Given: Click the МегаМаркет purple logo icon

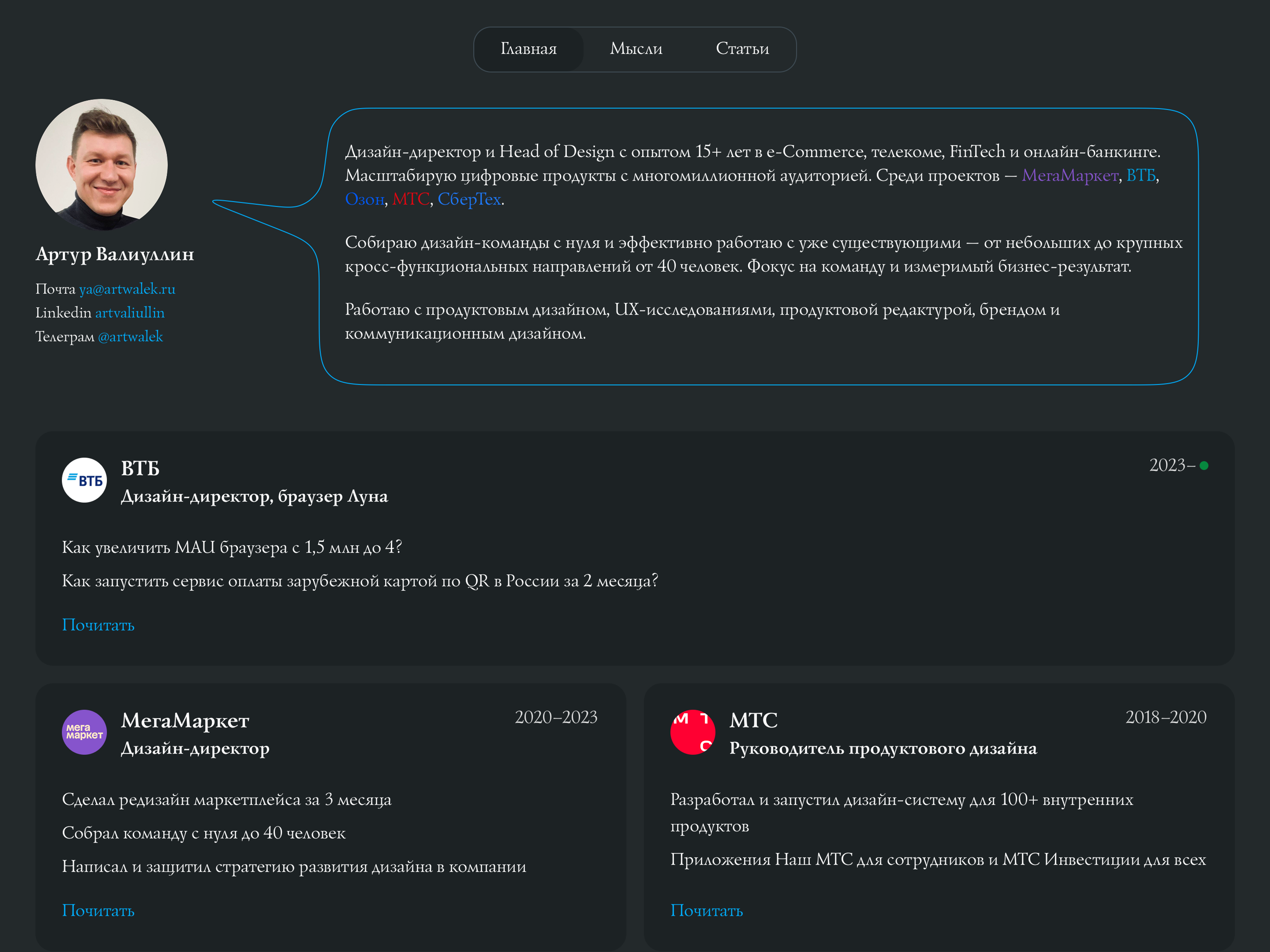Looking at the screenshot, I should click(84, 732).
